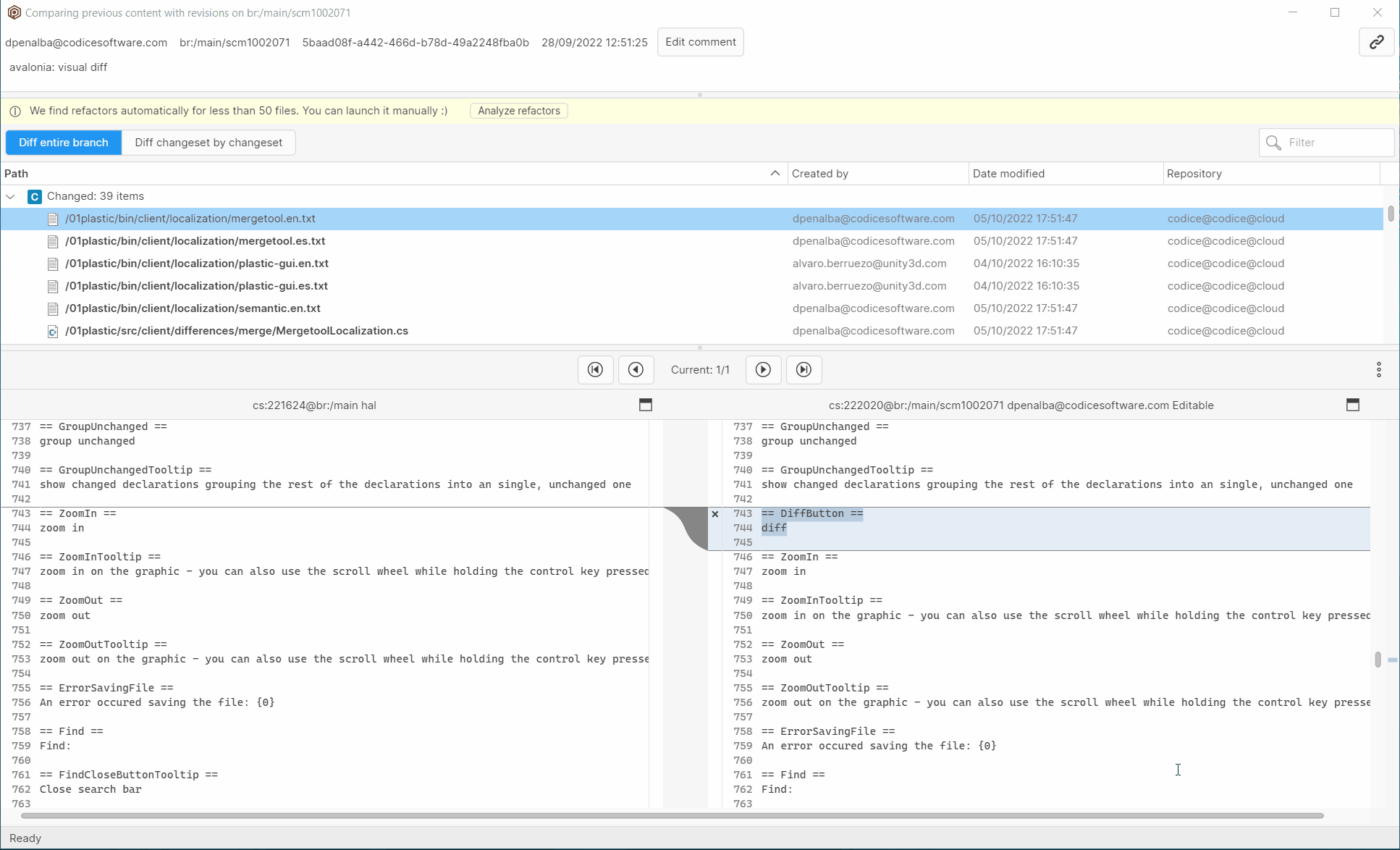
Task: Click the window layout icon on right pane header
Action: pos(1353,405)
